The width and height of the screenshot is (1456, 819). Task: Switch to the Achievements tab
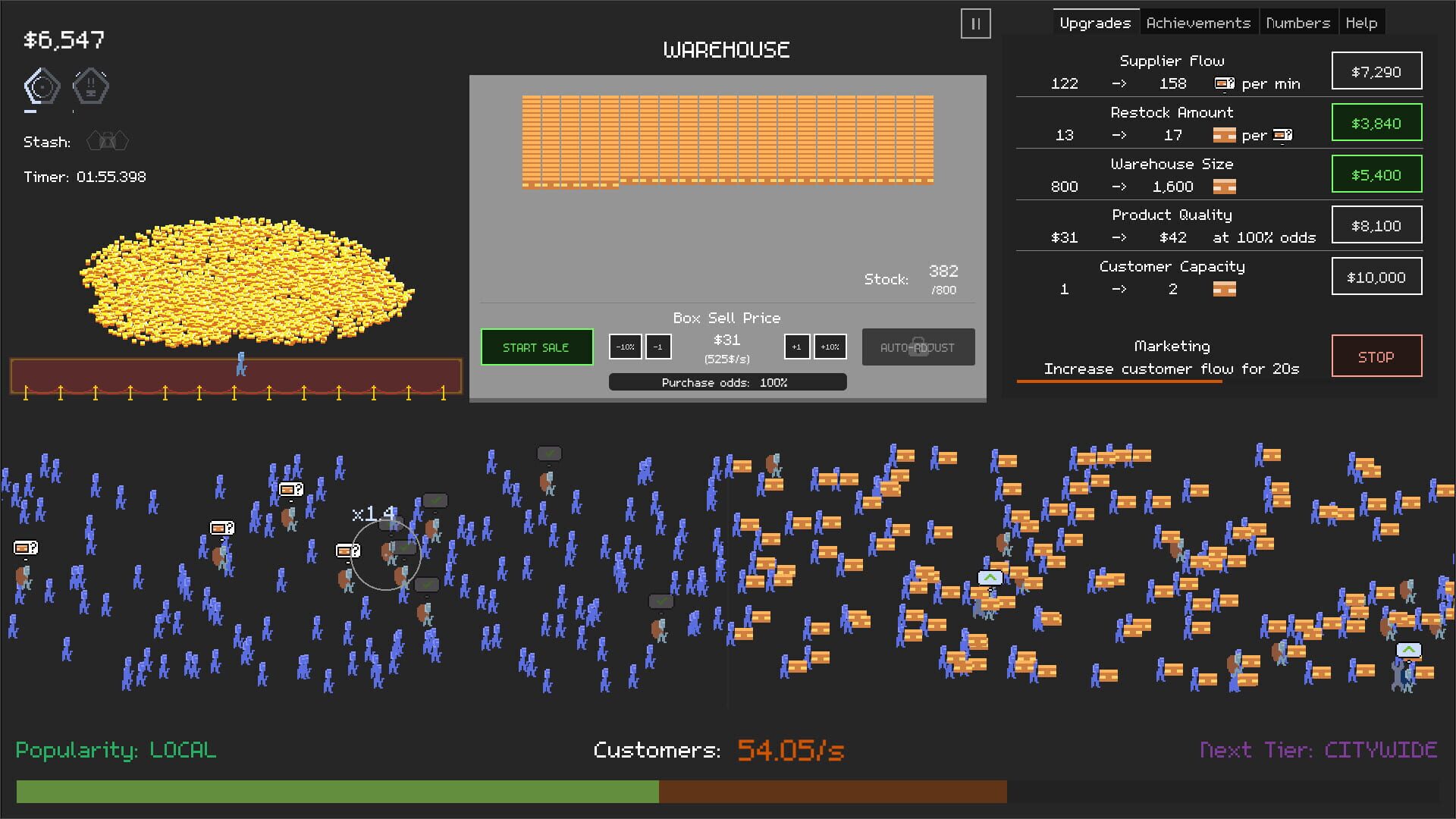coord(1199,22)
